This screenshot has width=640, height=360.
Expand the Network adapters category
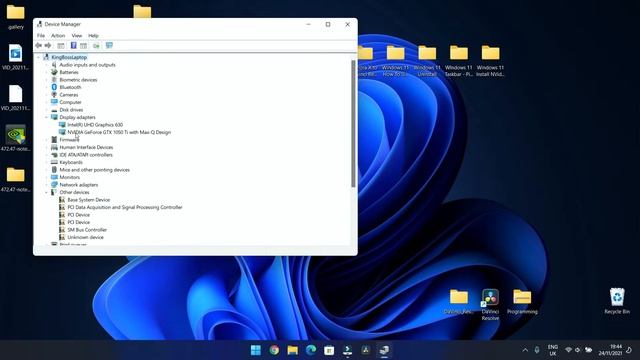point(47,185)
